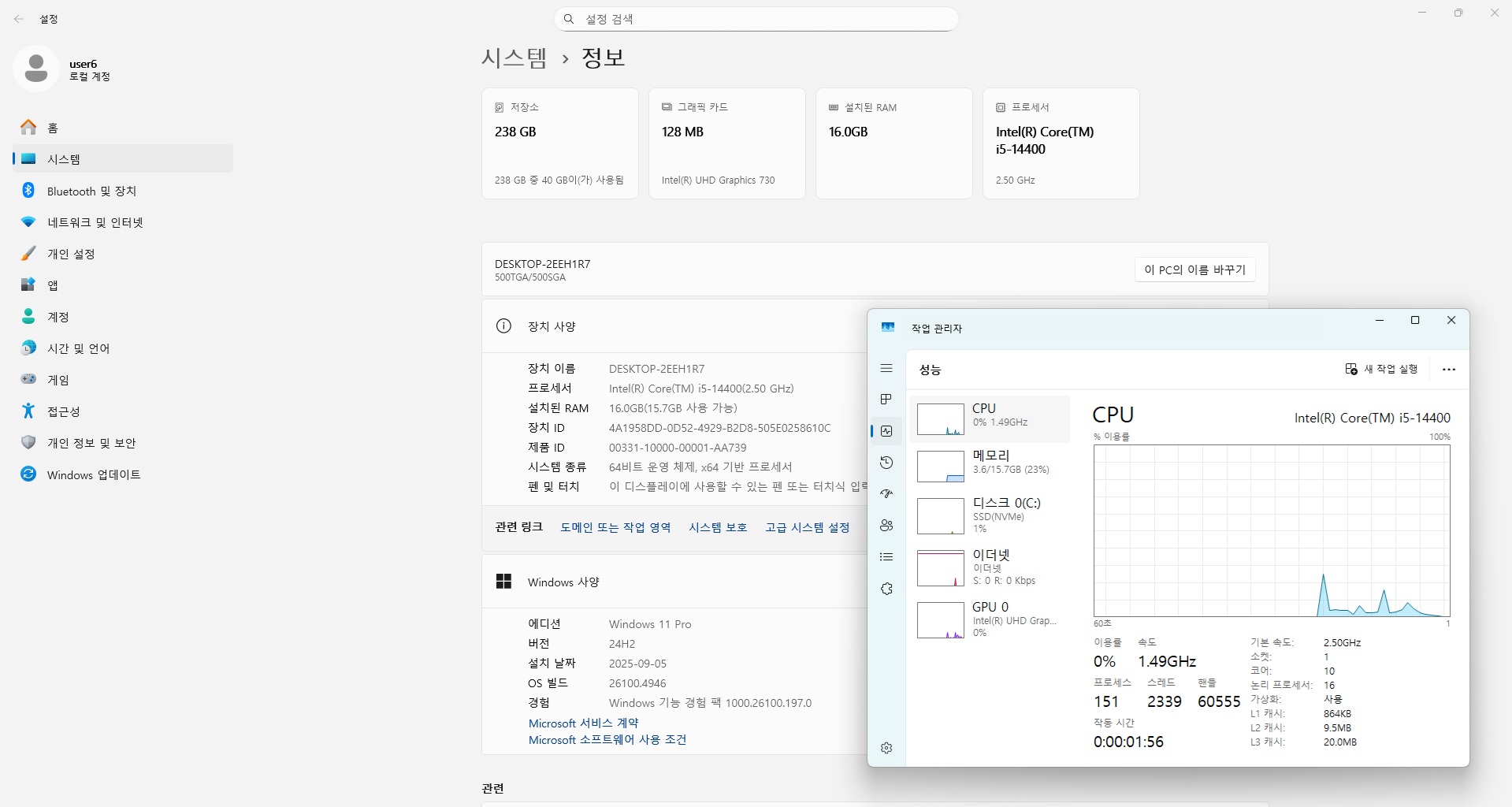
Task: Open the 설치된 RAM 16.0GB card
Action: tap(894, 143)
